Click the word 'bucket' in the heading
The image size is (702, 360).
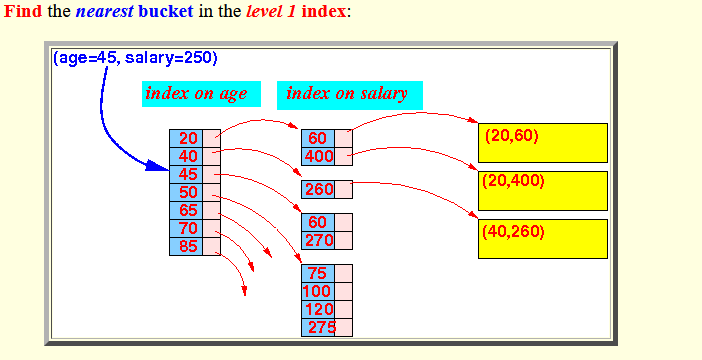pos(166,11)
